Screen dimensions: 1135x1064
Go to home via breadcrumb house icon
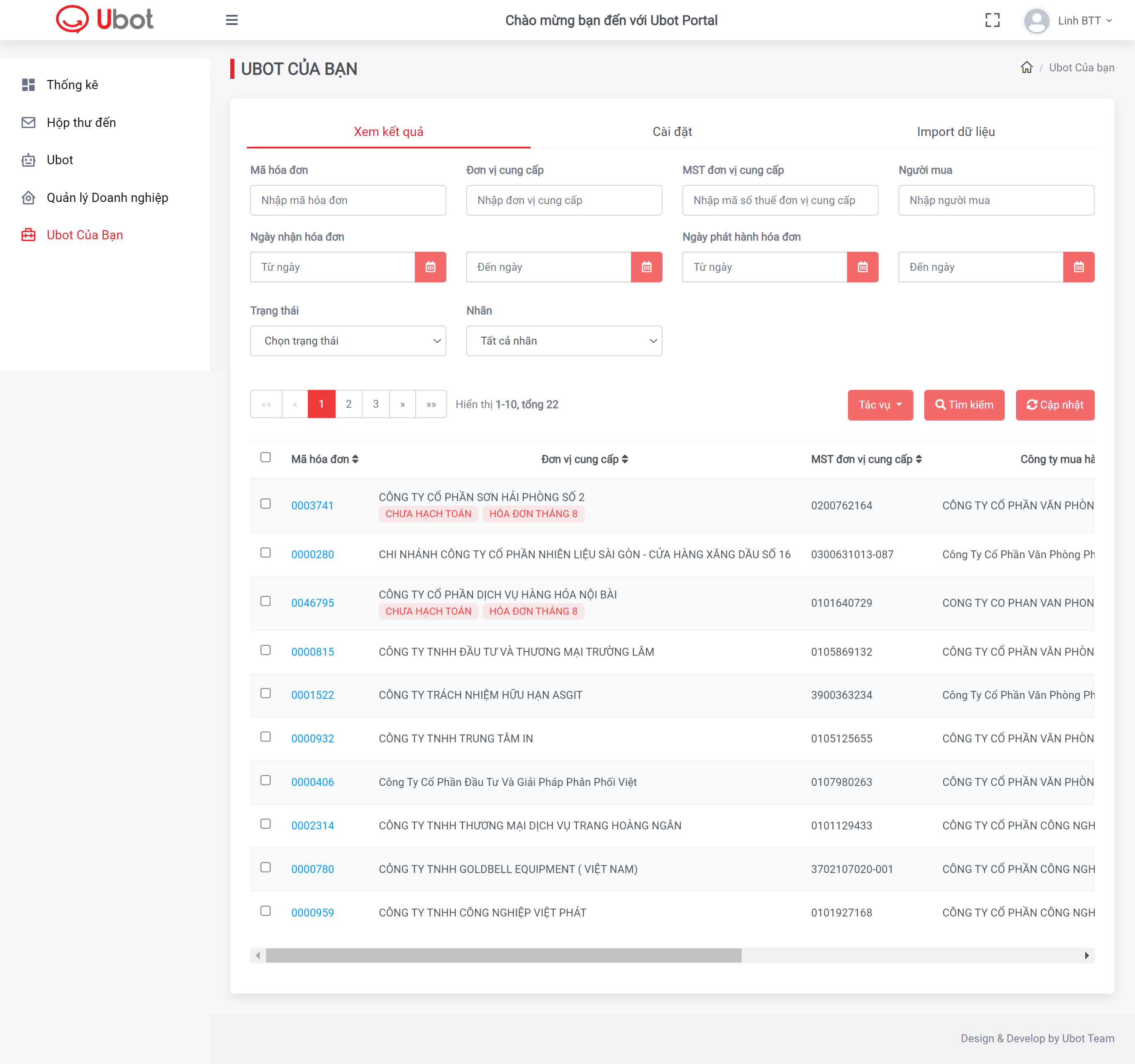coord(1027,67)
